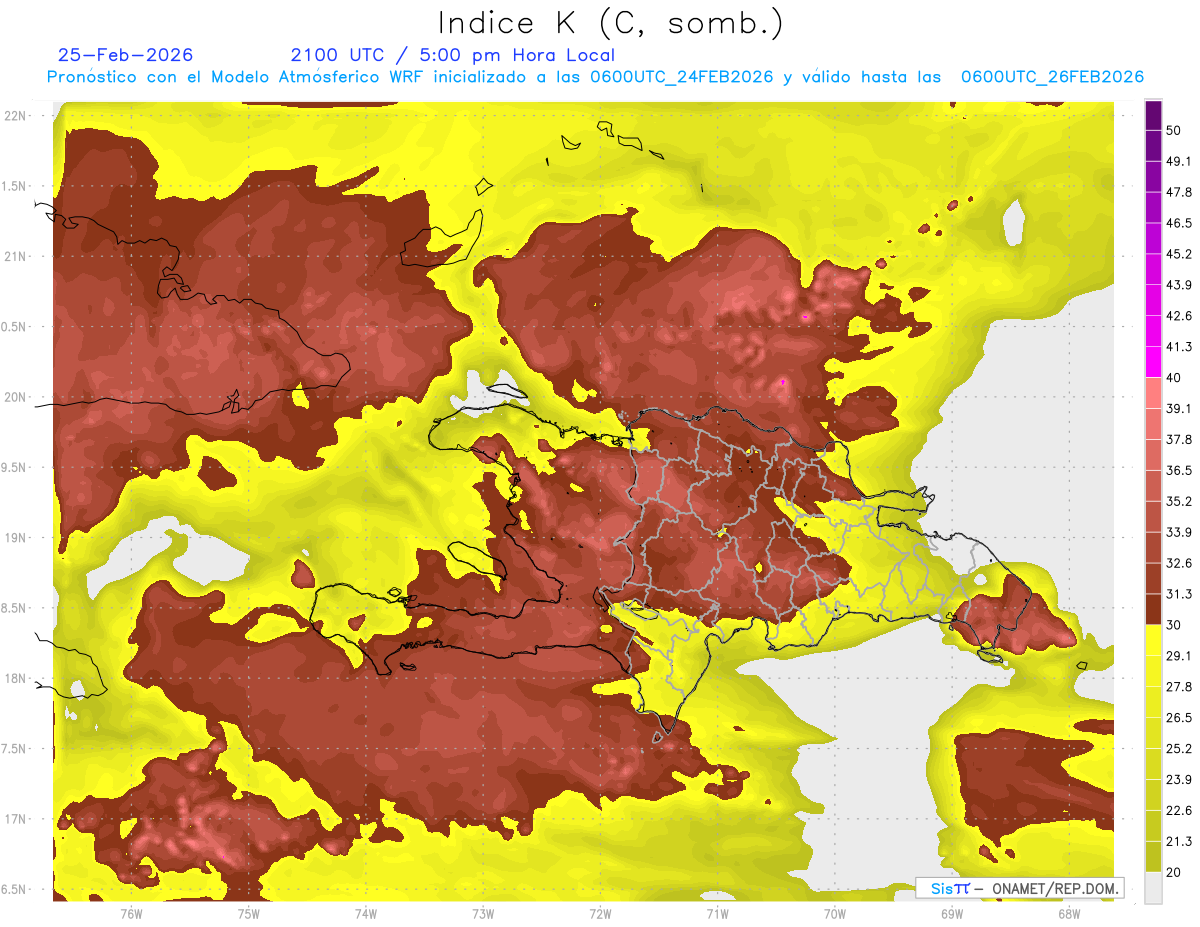
Task: Click the '2100 UTC / 5:00 pm Hora Local' time label
Action: coord(453,55)
